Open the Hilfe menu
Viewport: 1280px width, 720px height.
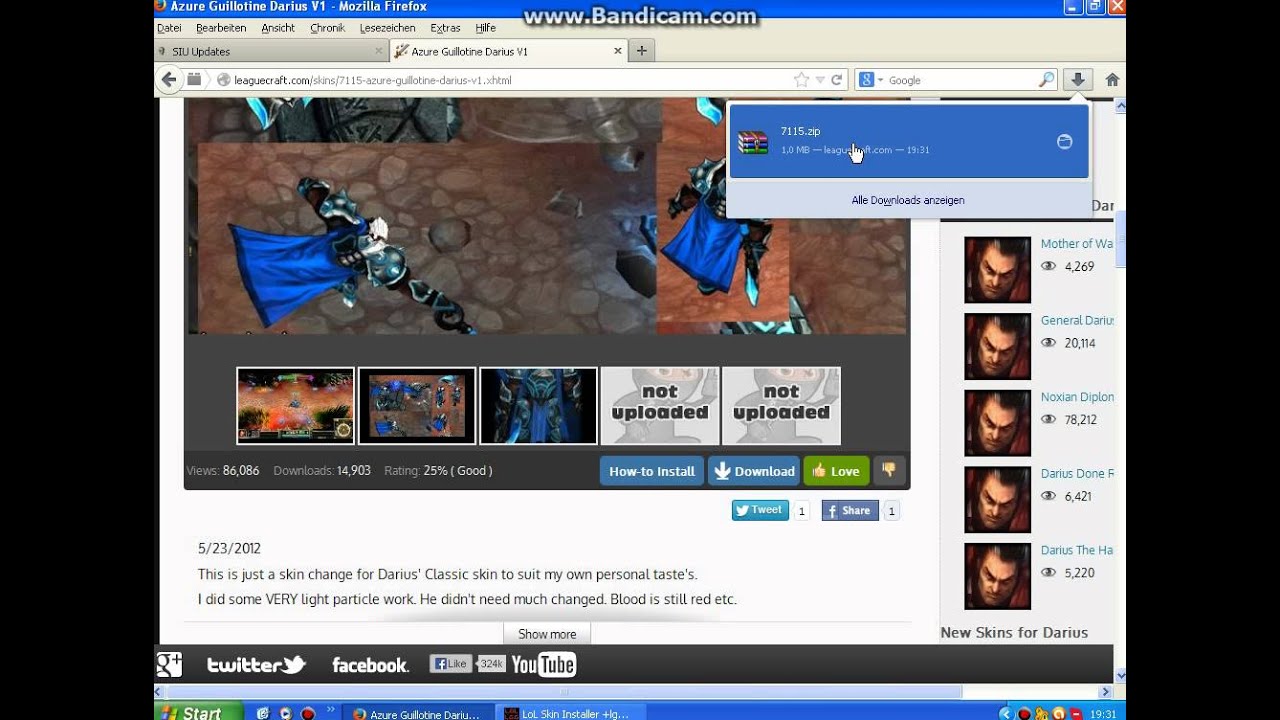[x=486, y=28]
